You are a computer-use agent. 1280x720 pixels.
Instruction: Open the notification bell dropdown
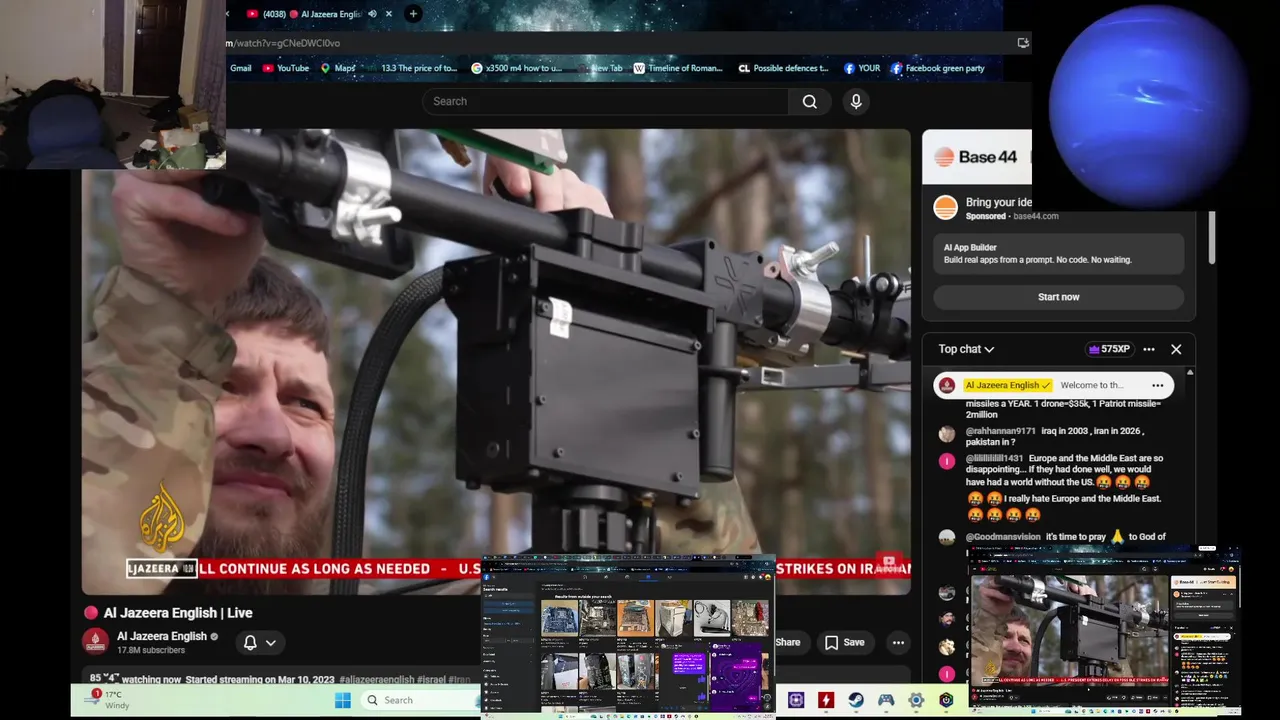(x=259, y=642)
